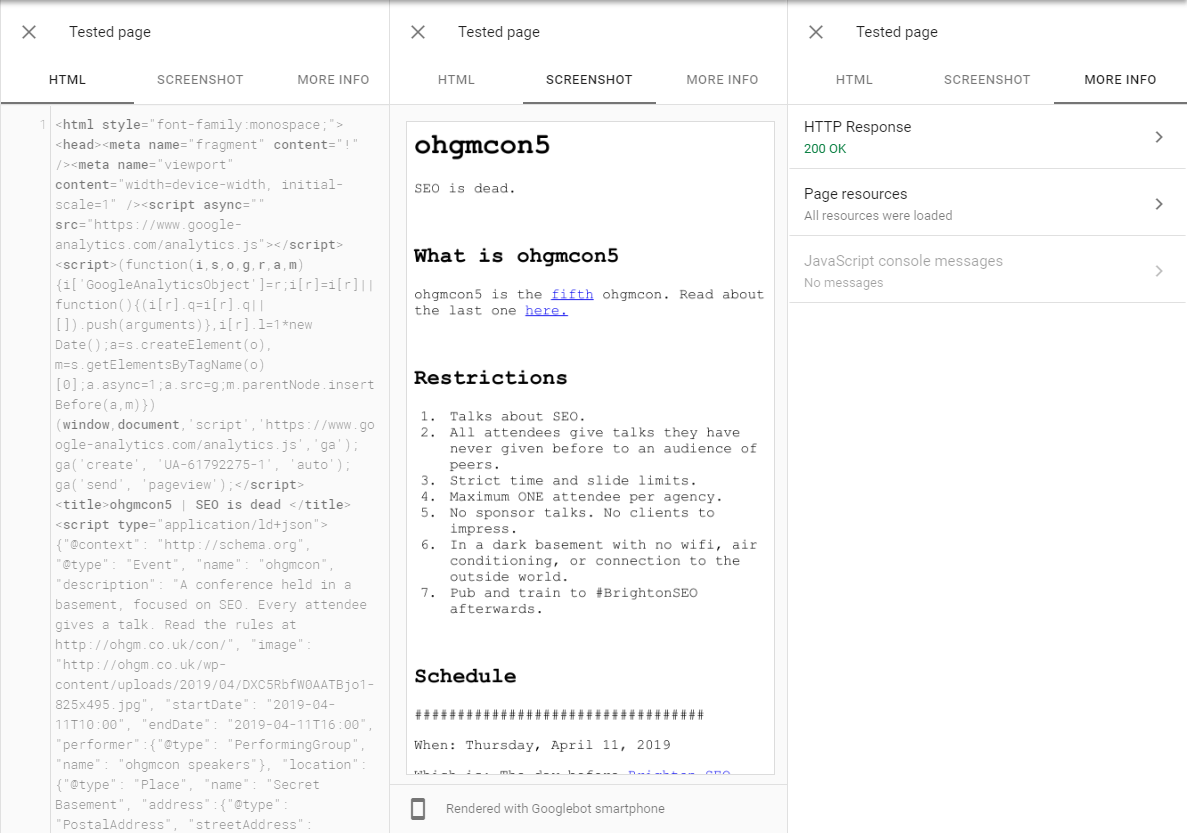Viewport: 1188px width, 833px height.
Task: Close the left Tested page panel showing HTML
Action: (x=29, y=32)
